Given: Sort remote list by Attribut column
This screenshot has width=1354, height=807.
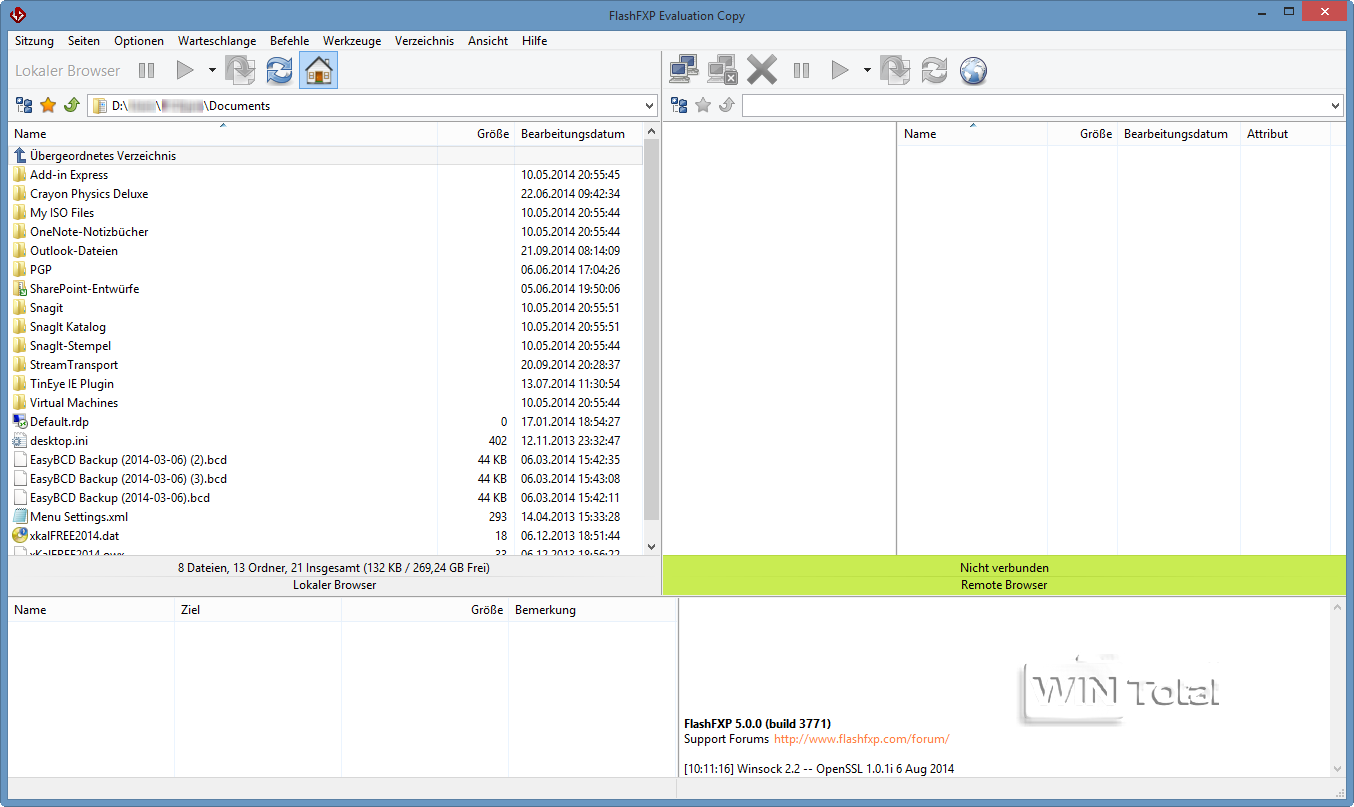Looking at the screenshot, I should (x=1285, y=134).
